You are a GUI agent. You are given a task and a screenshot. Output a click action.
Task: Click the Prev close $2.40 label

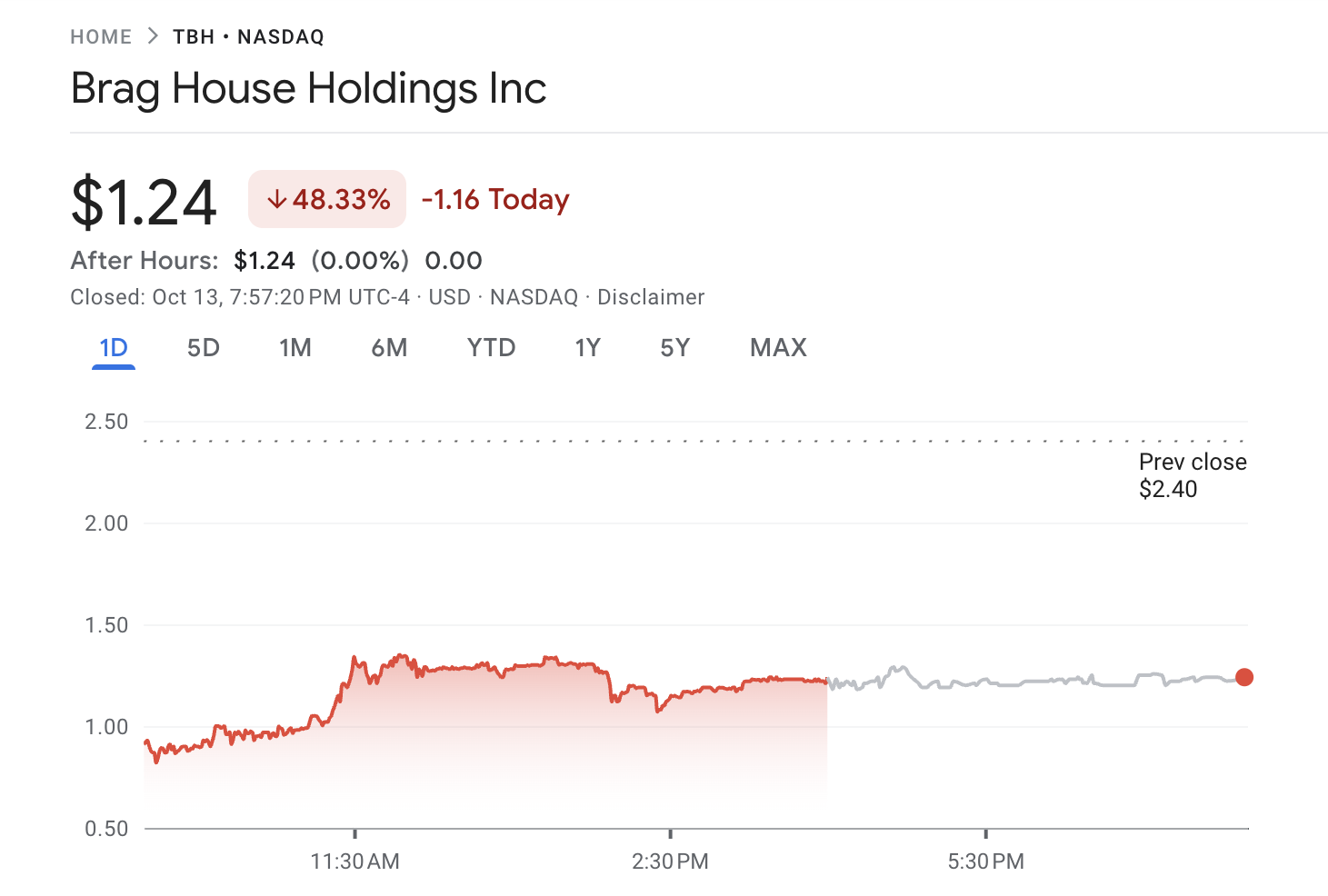tap(1192, 474)
